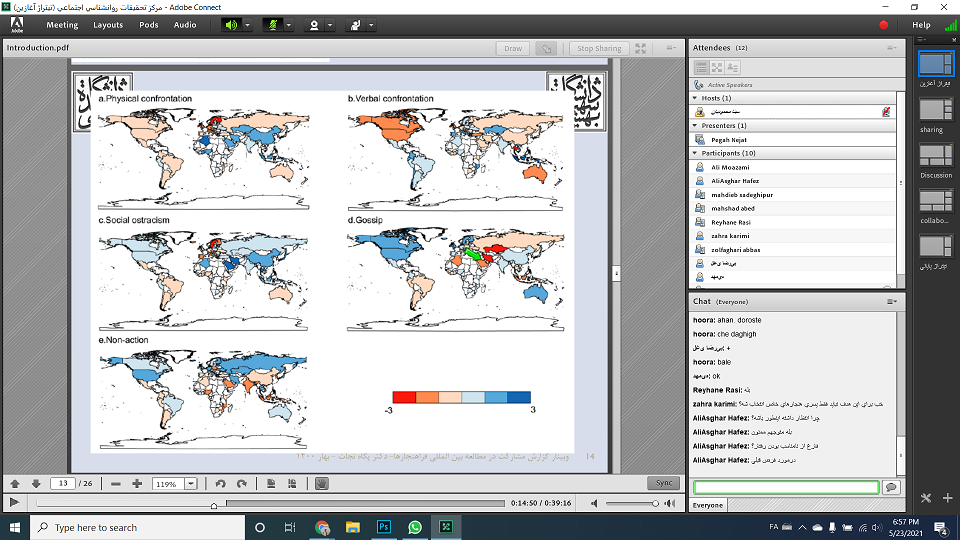Open the Pods menu
Viewport: 960px width, 540px height.
click(x=148, y=25)
